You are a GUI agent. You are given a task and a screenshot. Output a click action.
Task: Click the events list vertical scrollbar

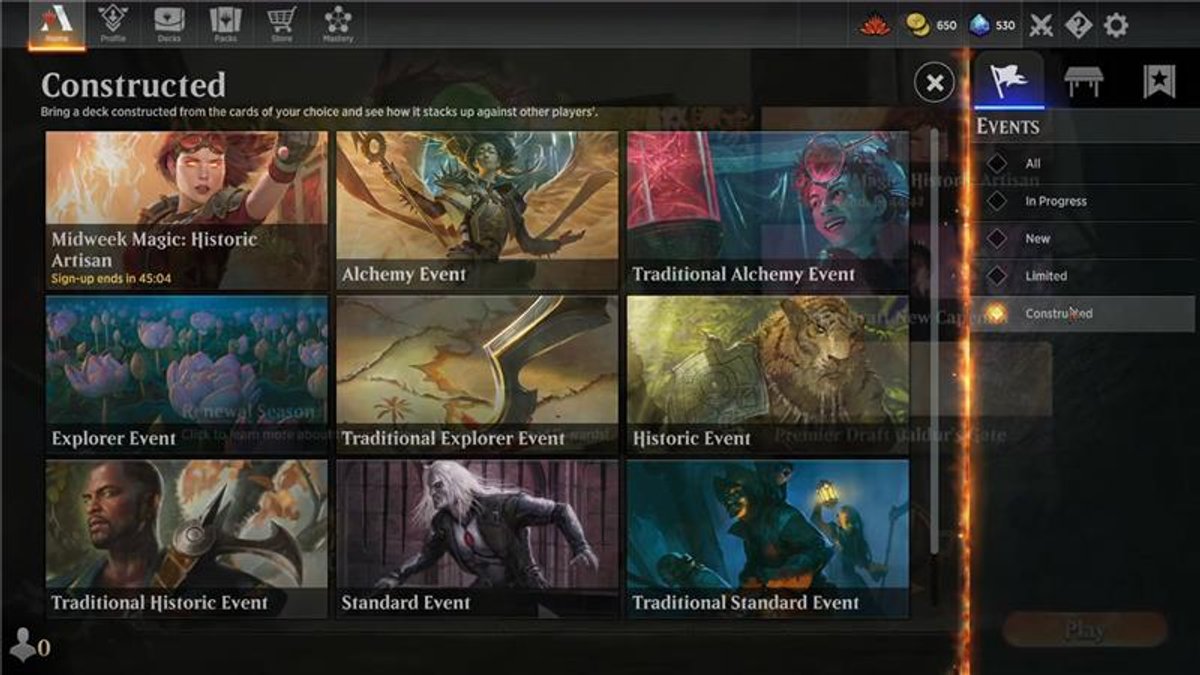(x=934, y=340)
